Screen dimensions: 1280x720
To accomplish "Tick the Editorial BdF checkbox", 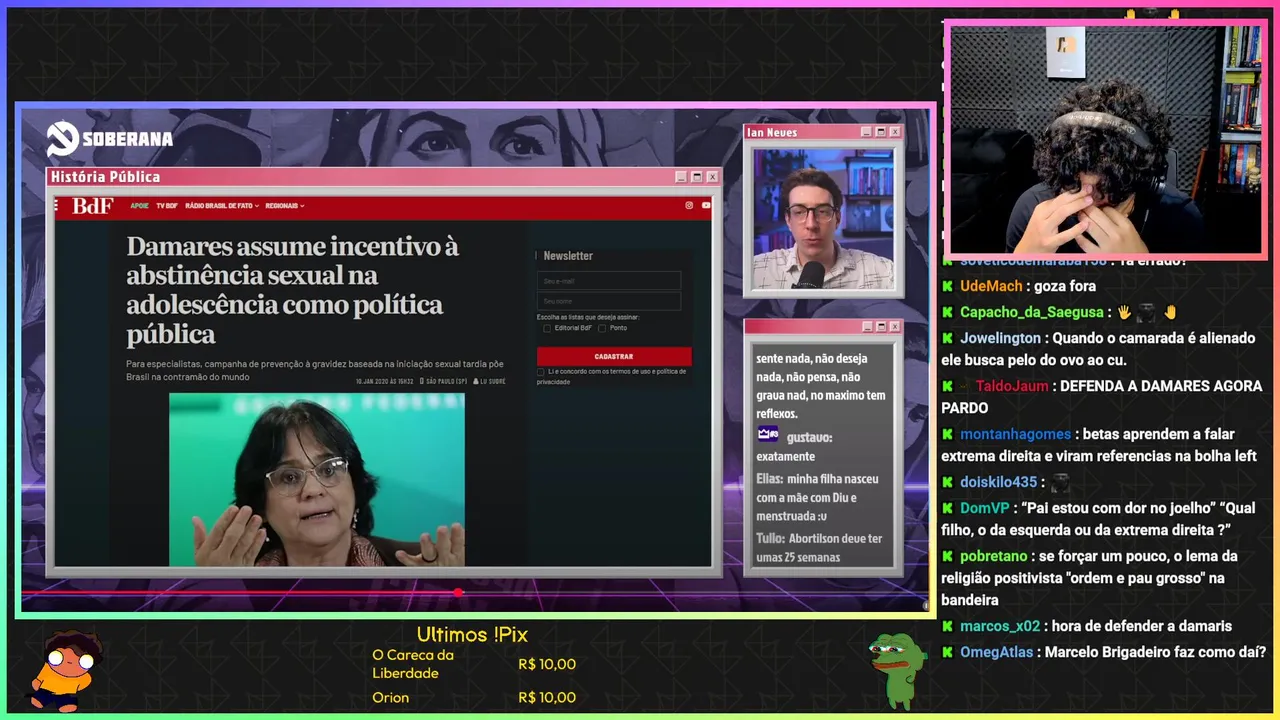I will (x=547, y=328).
